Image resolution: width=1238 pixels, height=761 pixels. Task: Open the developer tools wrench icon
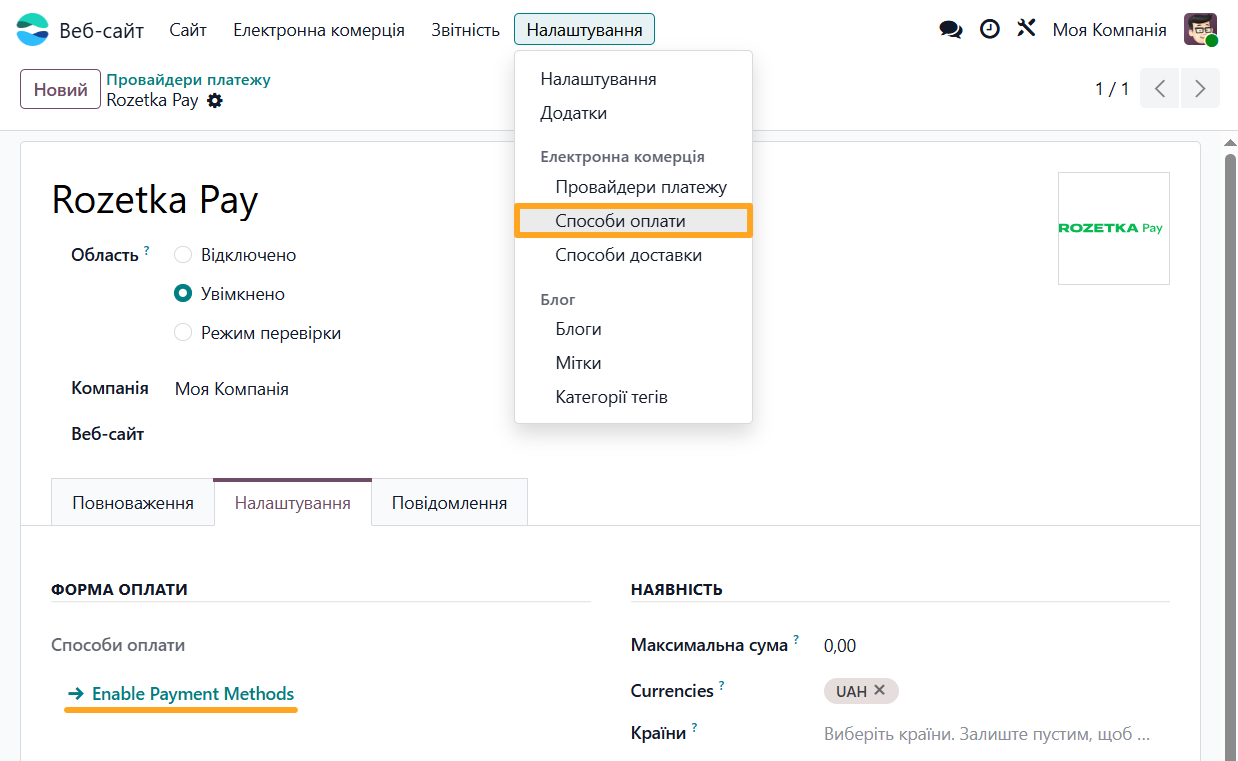click(x=1026, y=28)
